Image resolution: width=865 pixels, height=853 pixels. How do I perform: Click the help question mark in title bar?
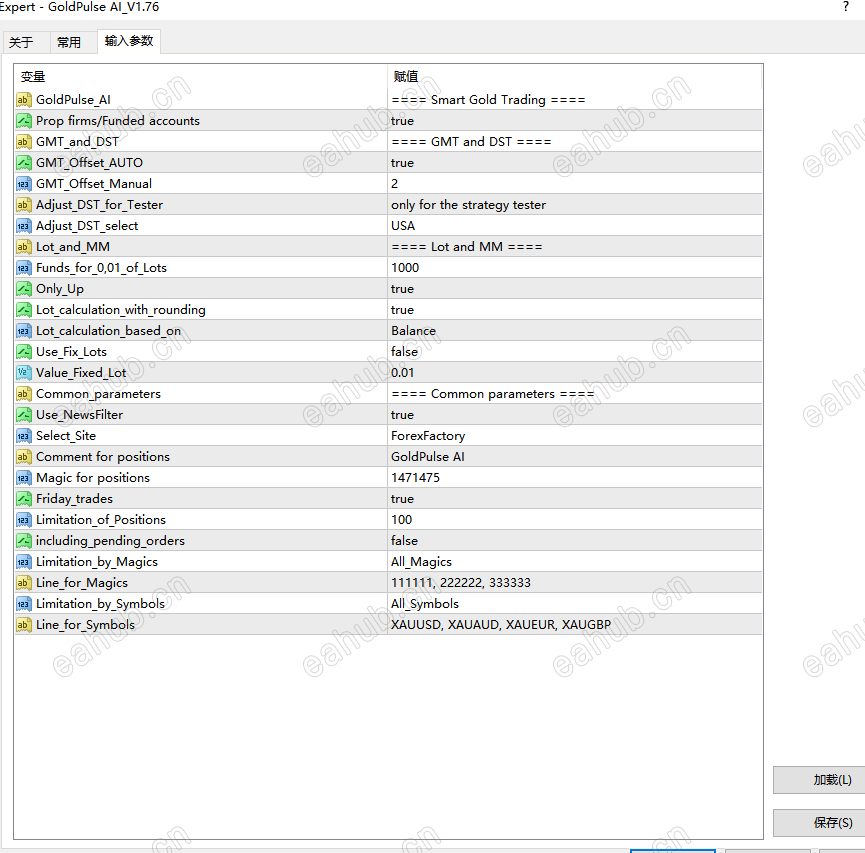[846, 7]
